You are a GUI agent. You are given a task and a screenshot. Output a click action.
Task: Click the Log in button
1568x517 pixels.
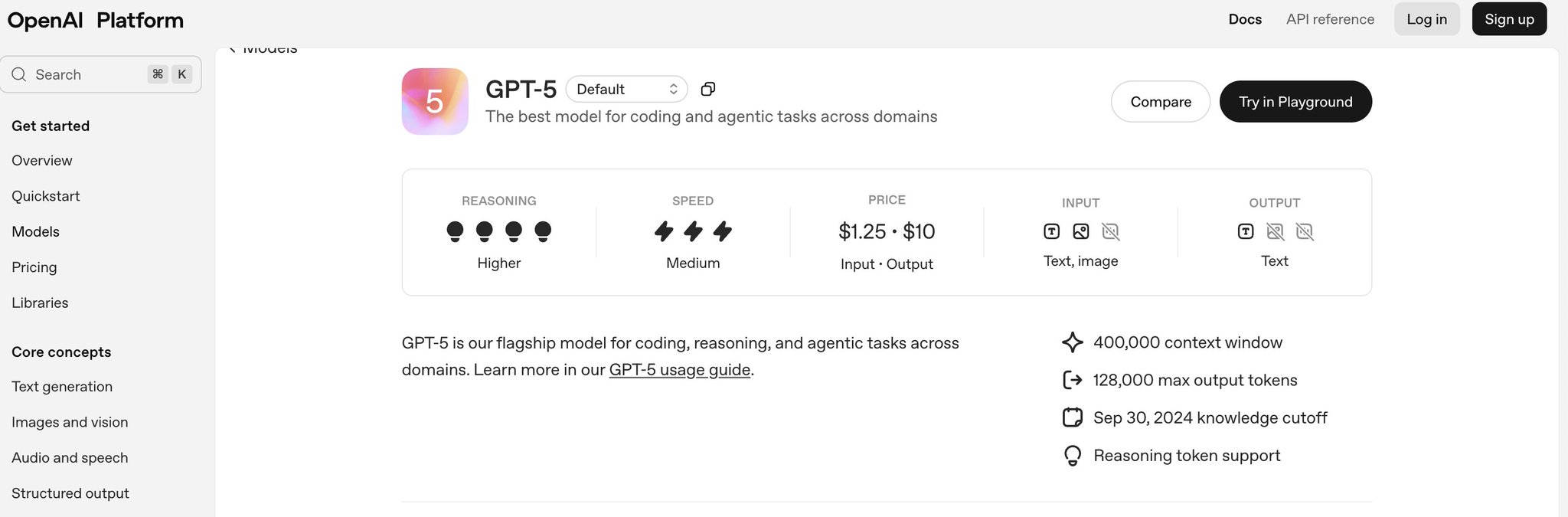pyautogui.click(x=1427, y=19)
